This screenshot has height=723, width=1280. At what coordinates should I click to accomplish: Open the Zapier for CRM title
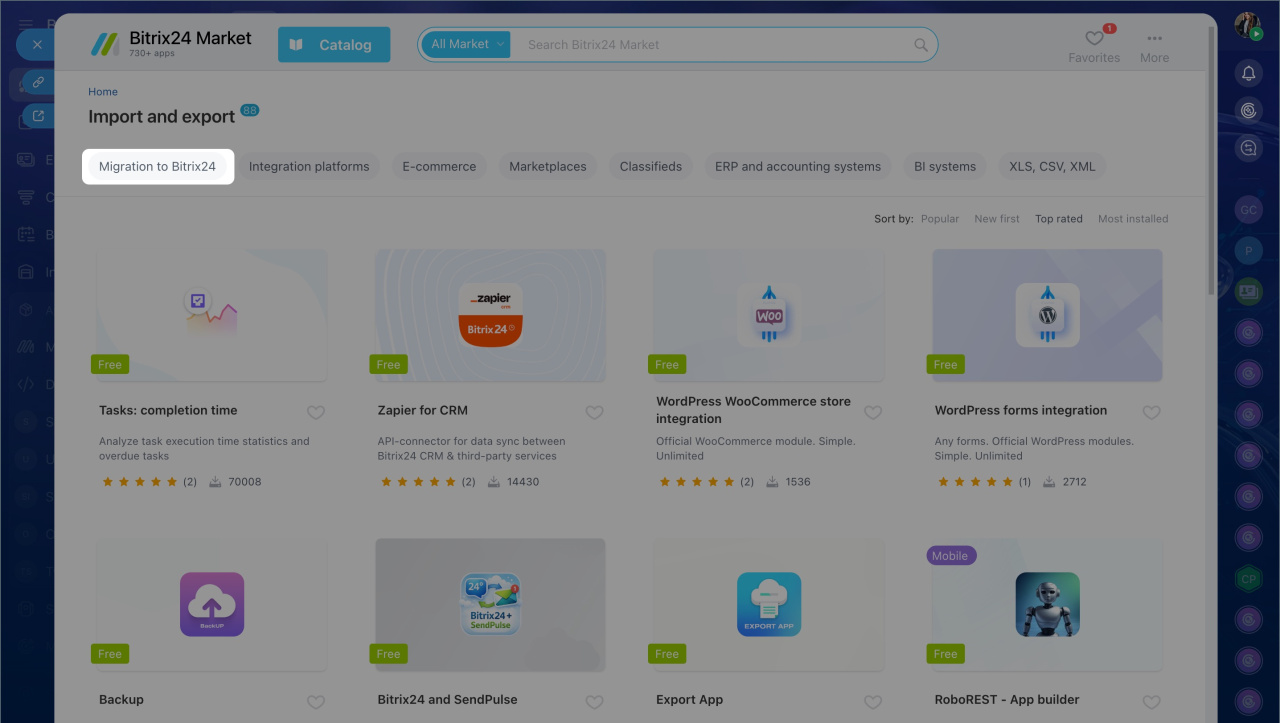click(x=423, y=410)
